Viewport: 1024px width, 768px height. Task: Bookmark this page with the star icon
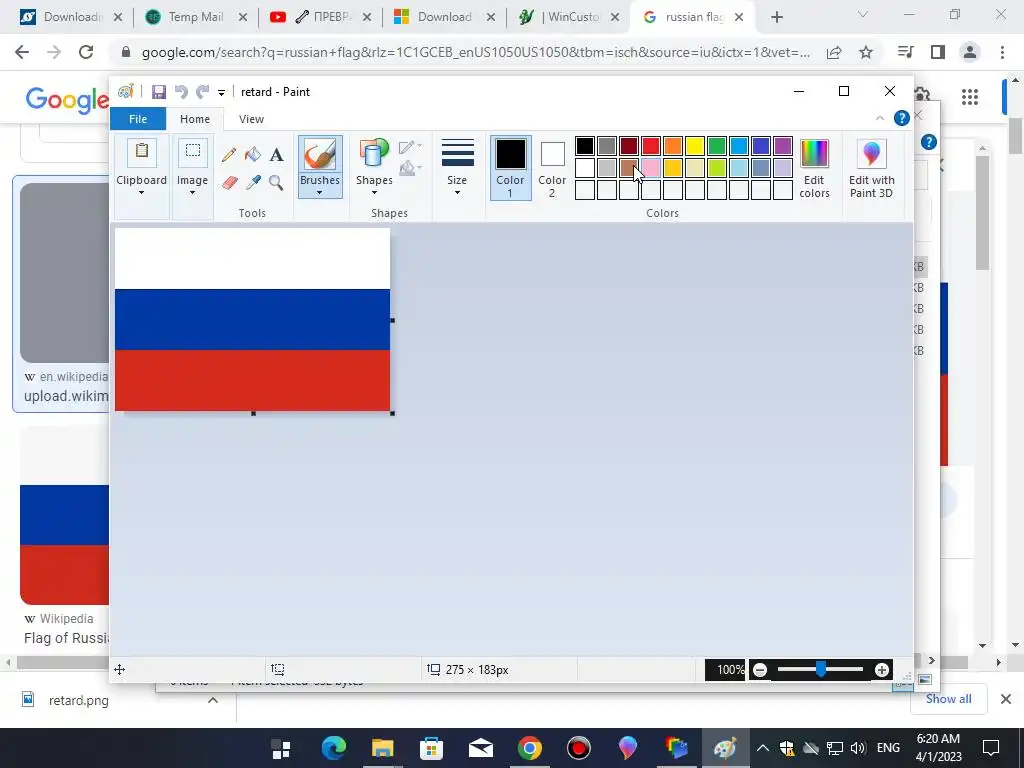(866, 52)
